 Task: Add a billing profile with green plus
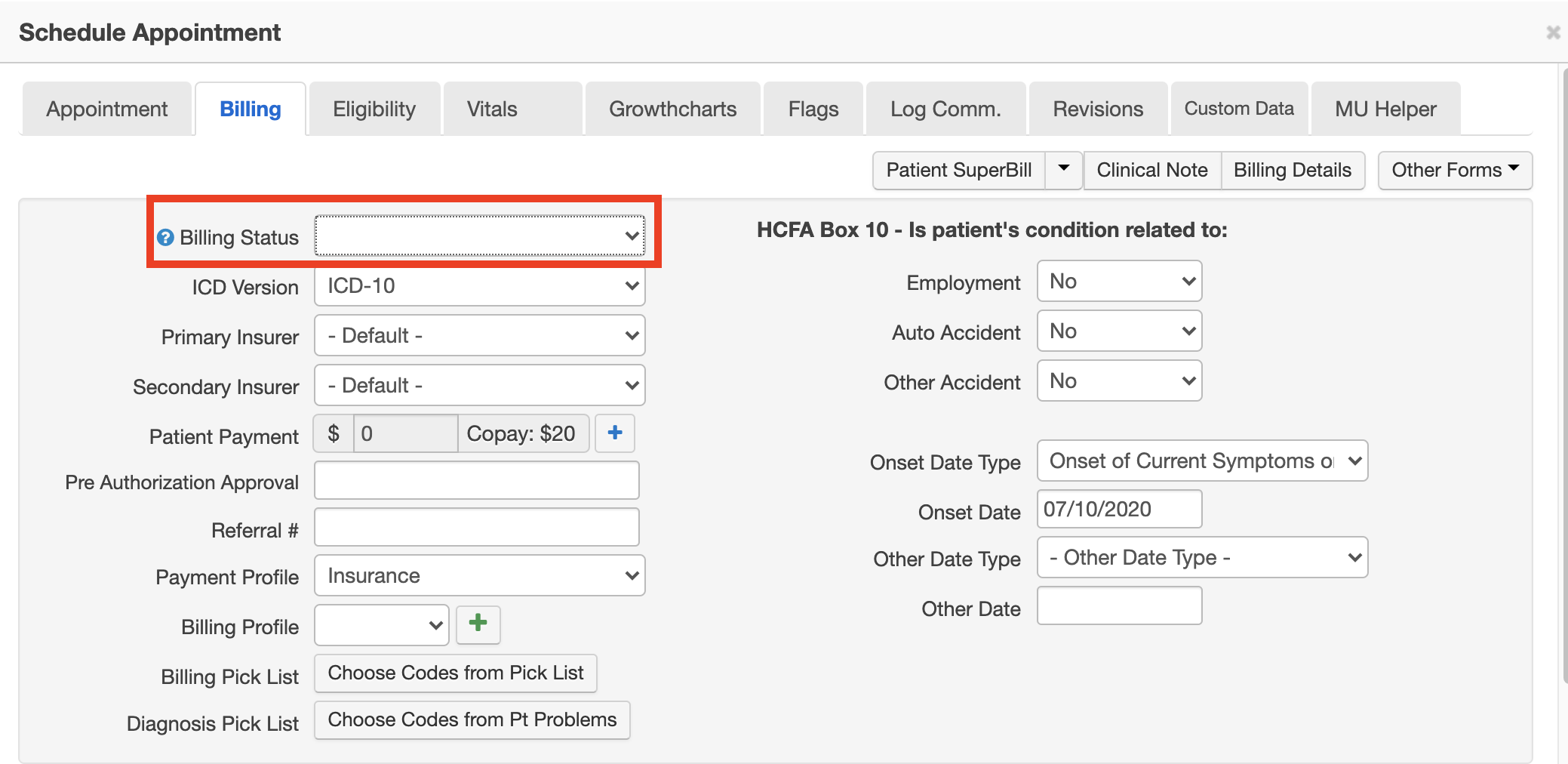tap(478, 624)
